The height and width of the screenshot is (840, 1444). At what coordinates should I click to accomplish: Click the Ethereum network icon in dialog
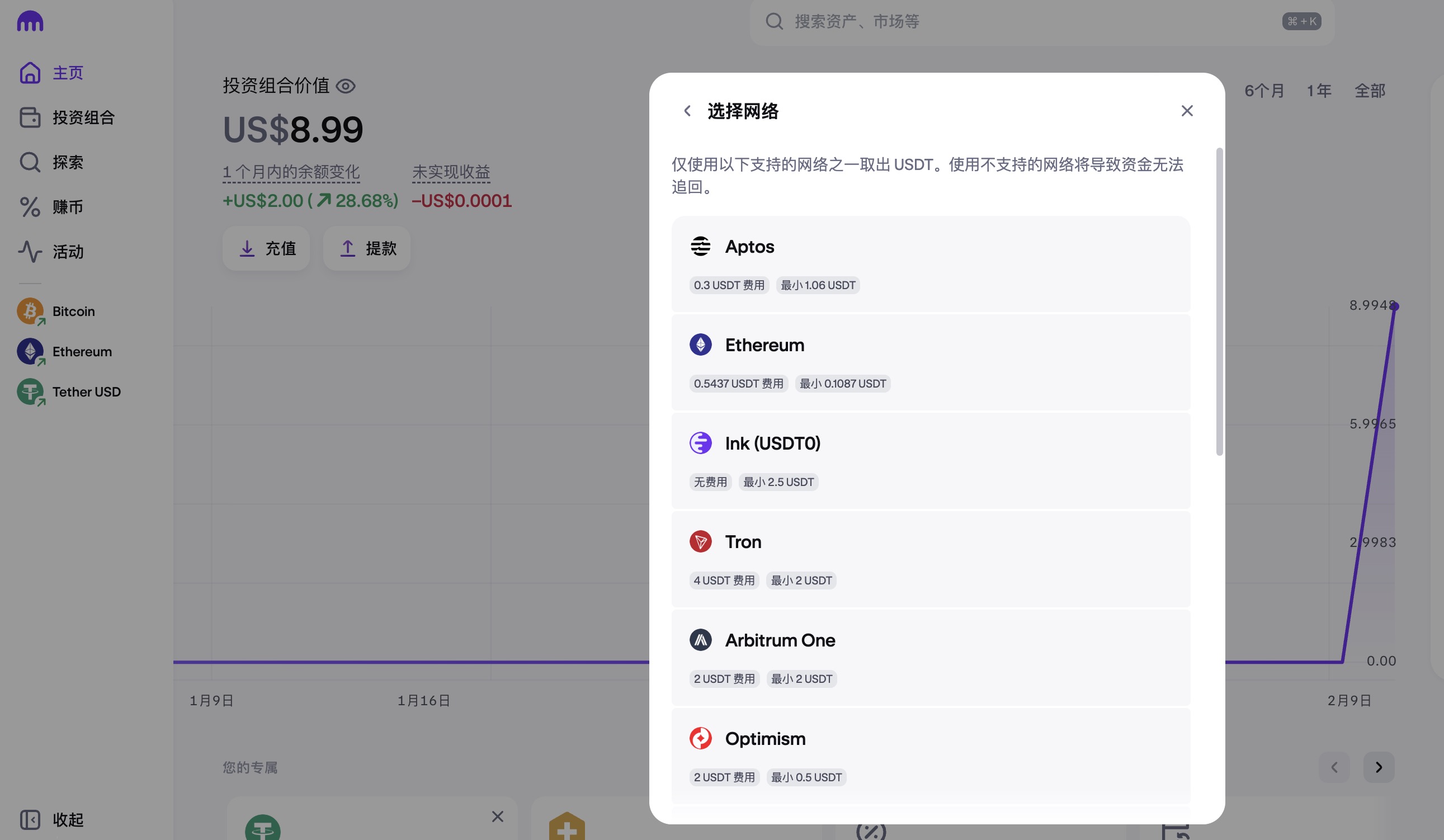(x=700, y=345)
